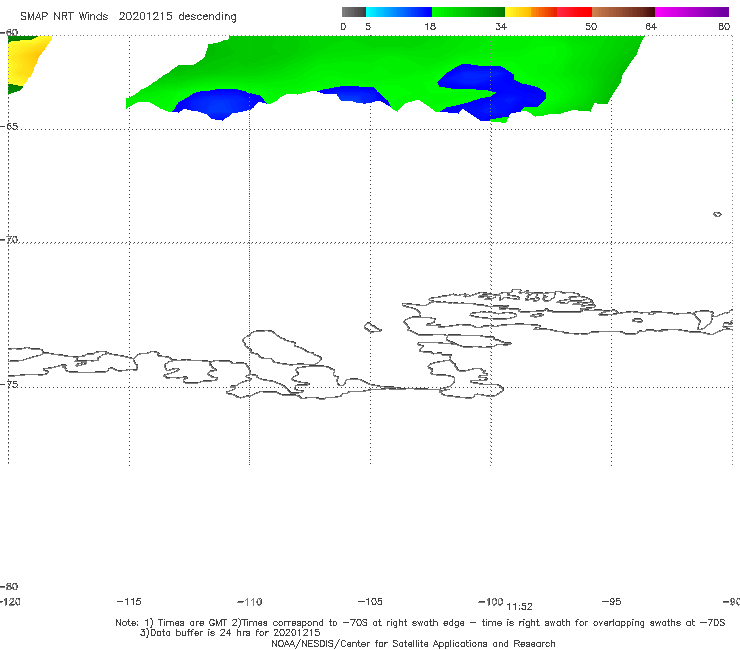Click the -70 latitude label
The width and height of the screenshot is (740, 650).
point(9,240)
